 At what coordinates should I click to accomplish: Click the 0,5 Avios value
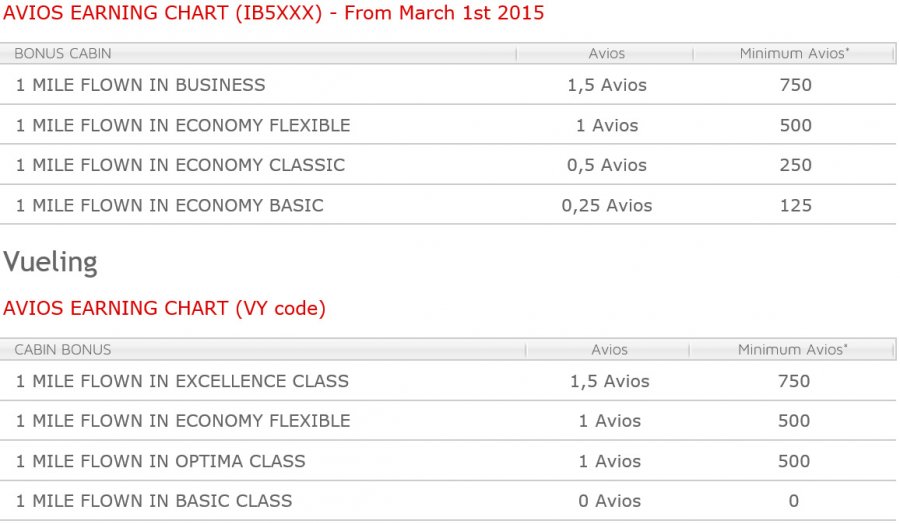click(607, 165)
